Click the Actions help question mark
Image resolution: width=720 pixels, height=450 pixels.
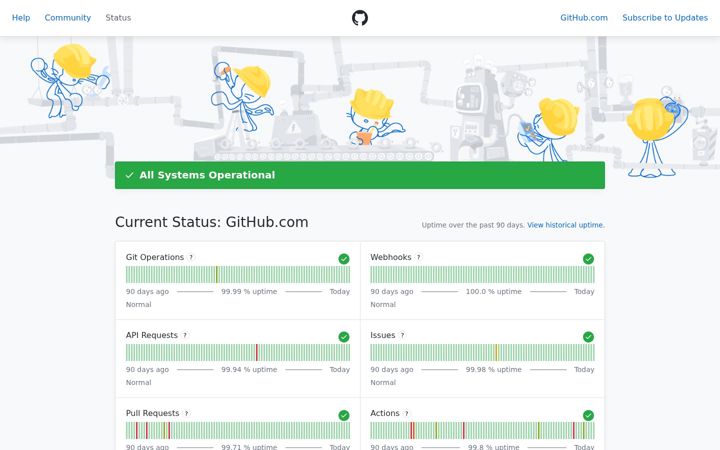tap(406, 413)
